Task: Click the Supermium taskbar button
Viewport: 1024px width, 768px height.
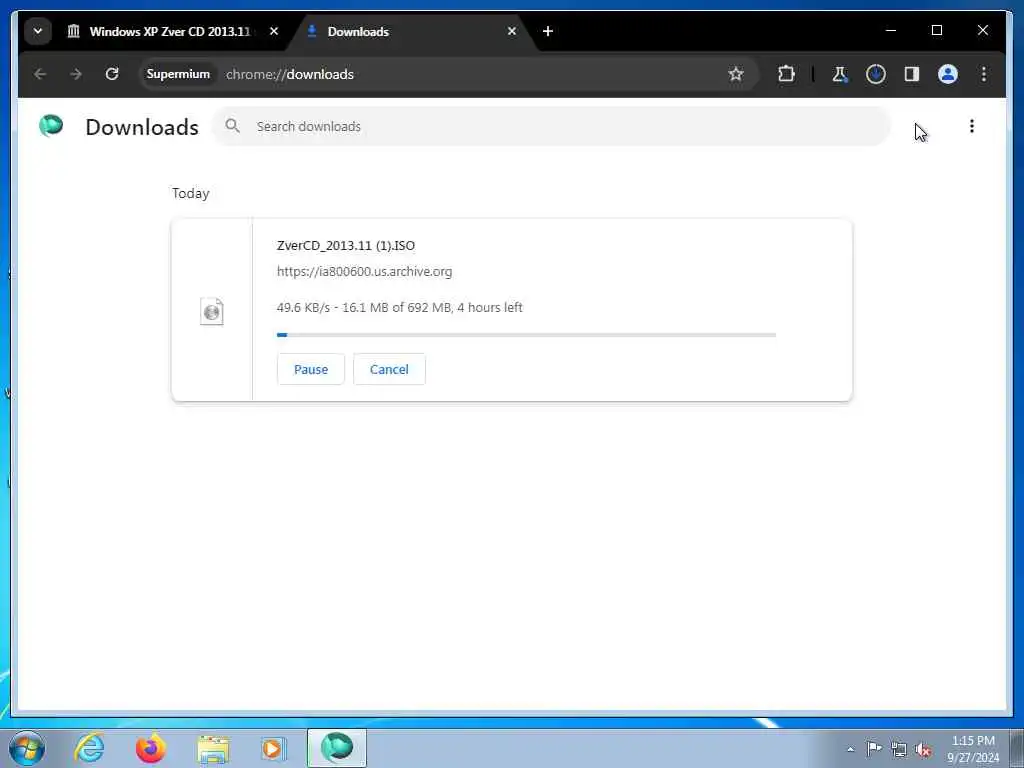Action: click(337, 748)
